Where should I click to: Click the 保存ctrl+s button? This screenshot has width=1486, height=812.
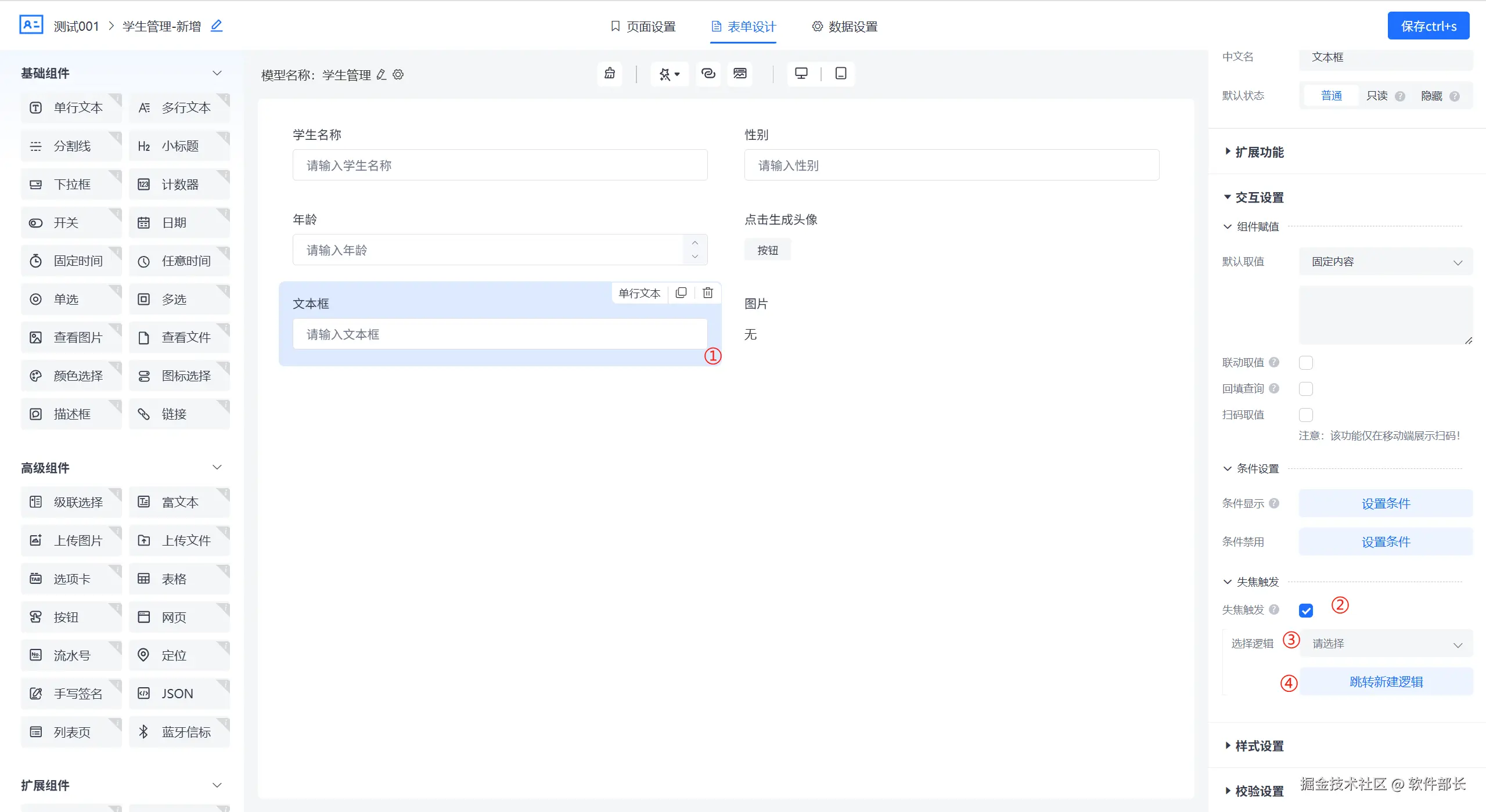(x=1428, y=26)
